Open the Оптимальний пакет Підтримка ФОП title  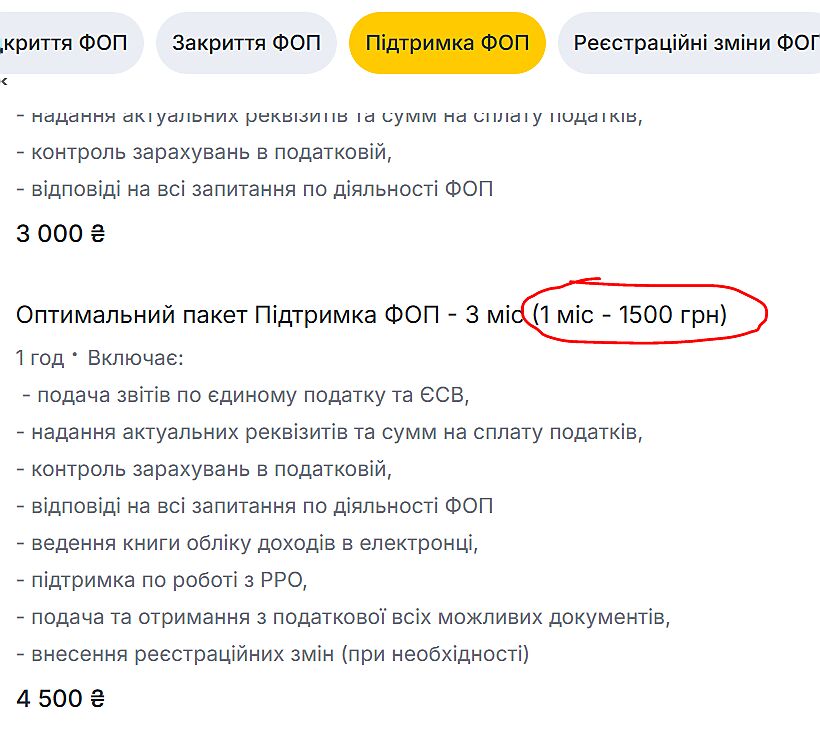pos(268,316)
